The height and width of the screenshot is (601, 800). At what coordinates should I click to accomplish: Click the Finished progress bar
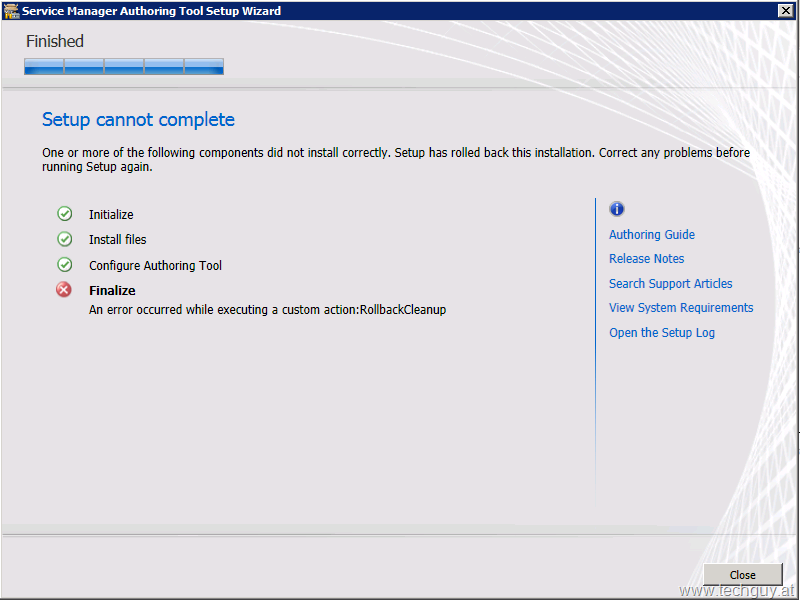(124, 66)
